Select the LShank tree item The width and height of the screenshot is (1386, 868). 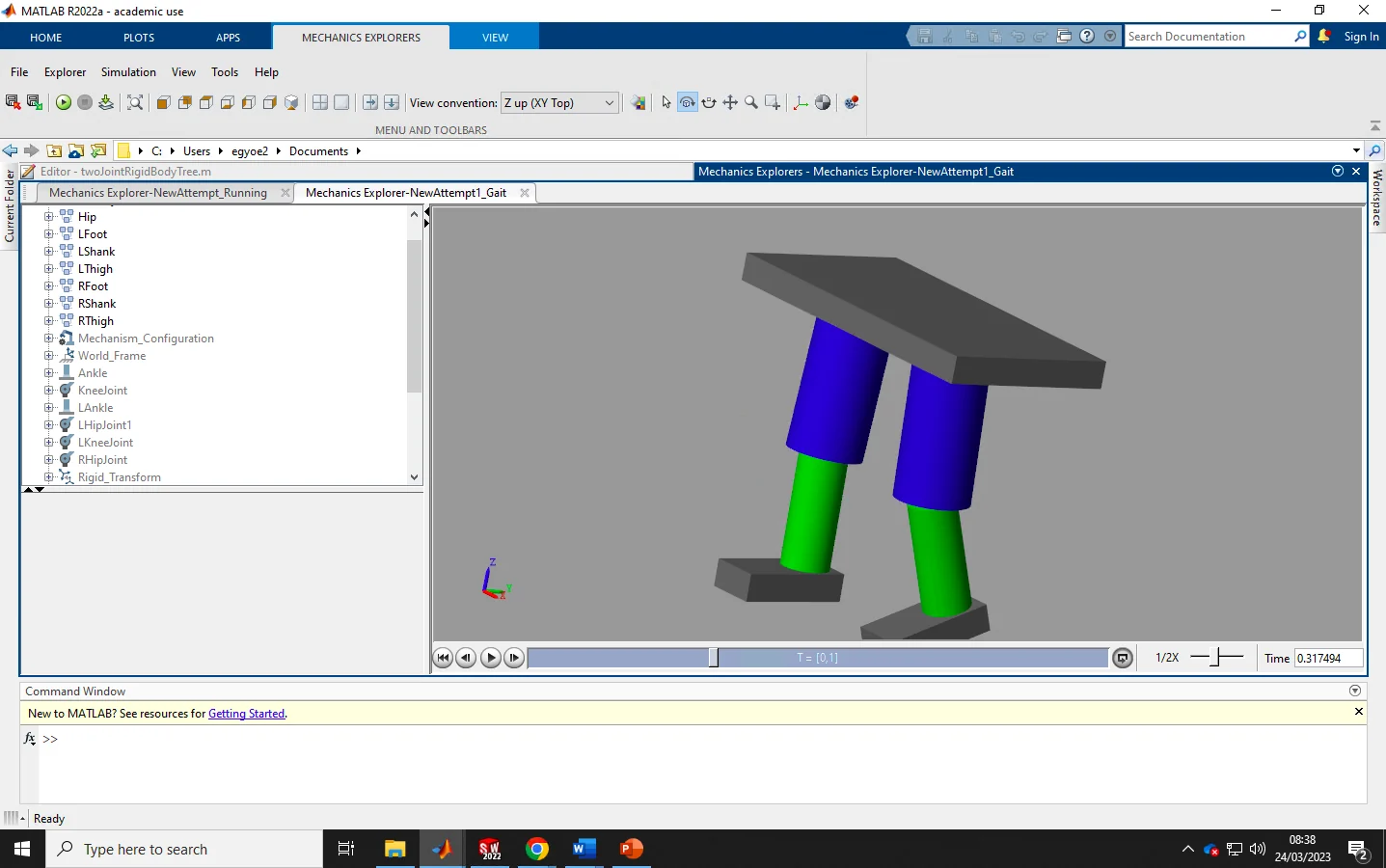(96, 252)
